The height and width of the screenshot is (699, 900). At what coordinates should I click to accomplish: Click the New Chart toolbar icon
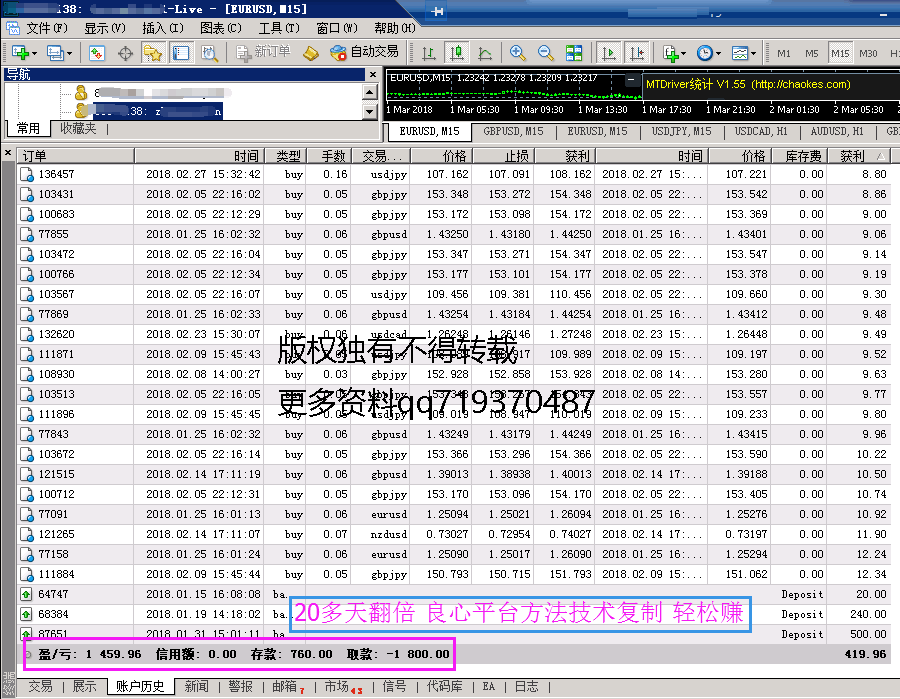coord(20,53)
